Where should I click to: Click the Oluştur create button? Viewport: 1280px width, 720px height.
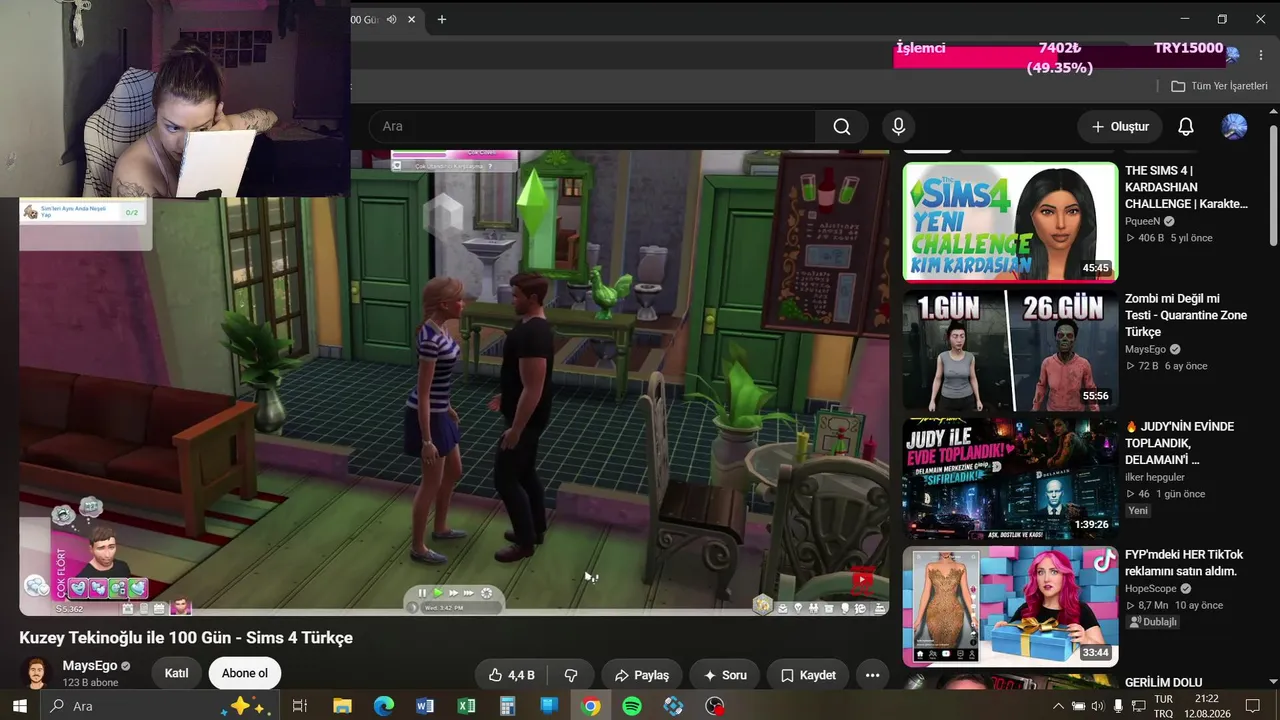click(1120, 127)
